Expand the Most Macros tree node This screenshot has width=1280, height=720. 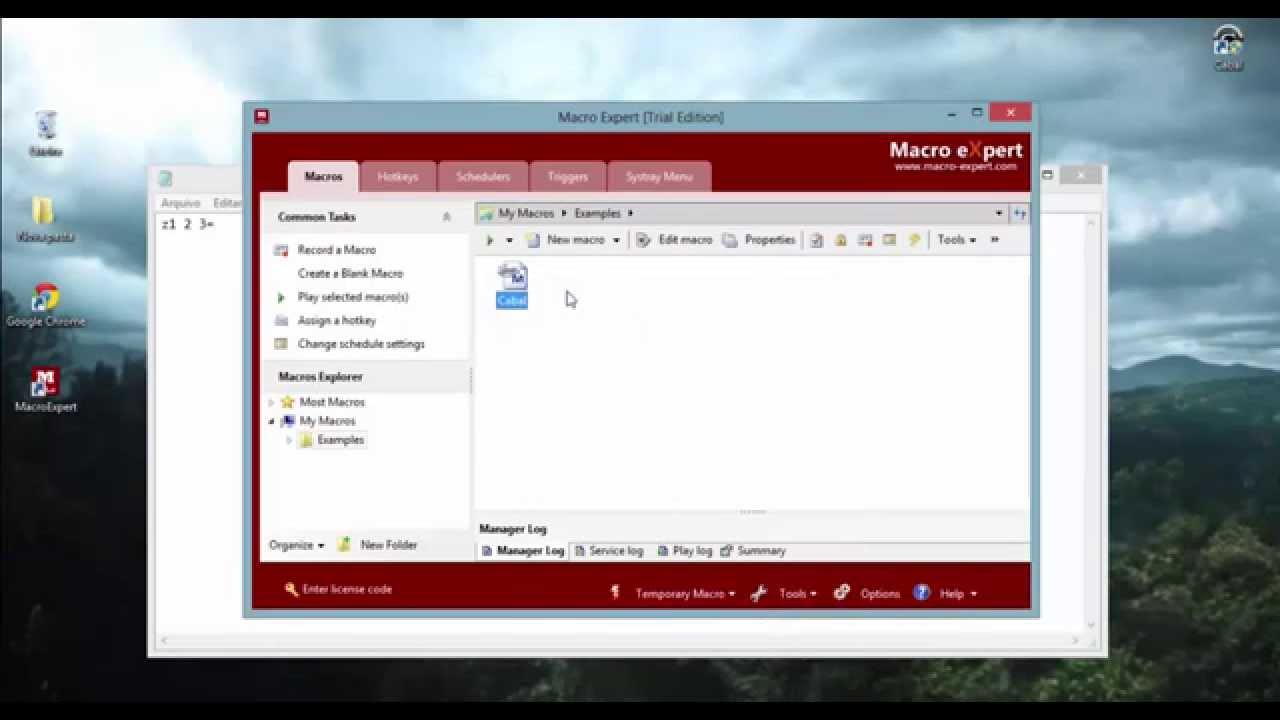pos(271,402)
